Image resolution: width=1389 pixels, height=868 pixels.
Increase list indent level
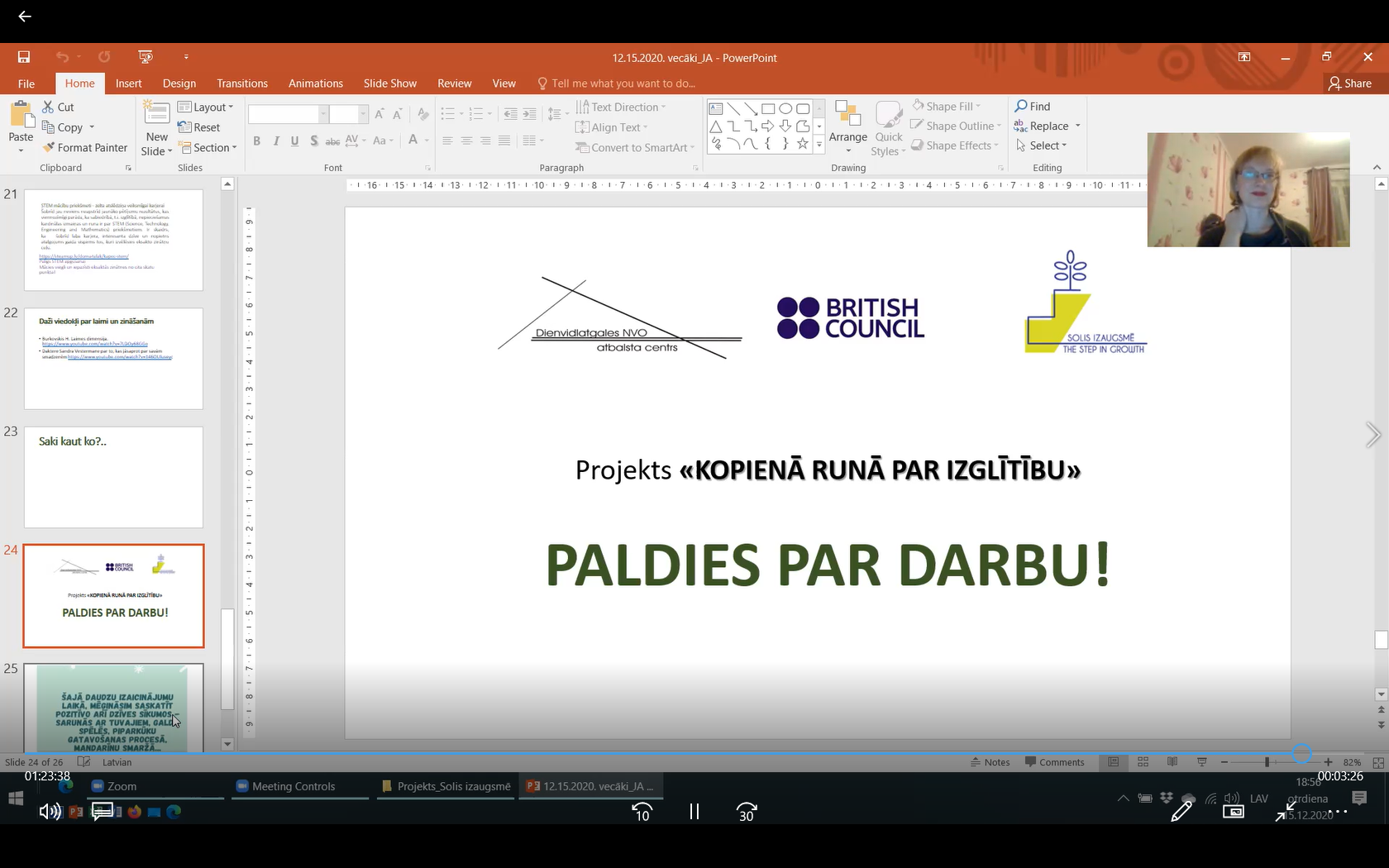530,114
